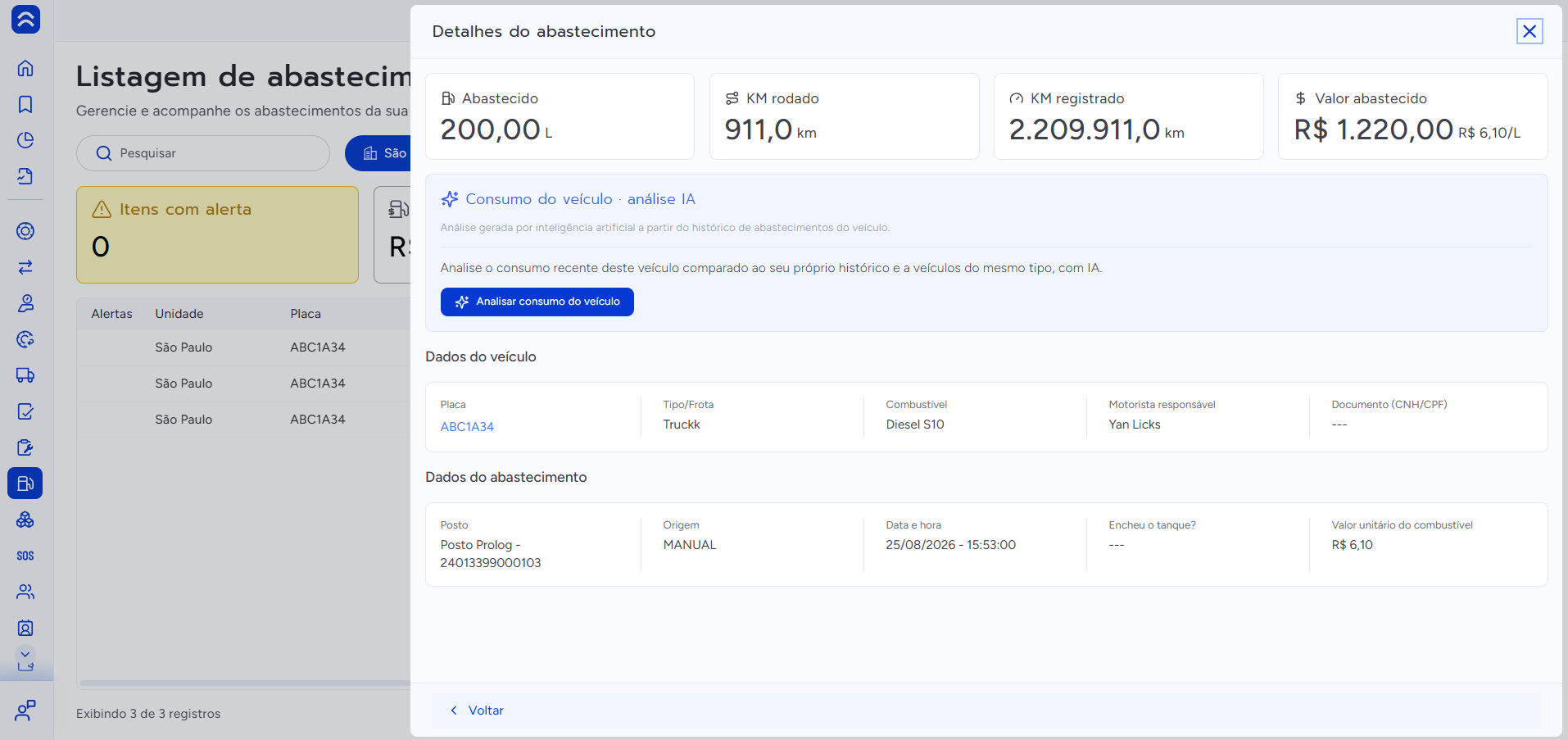Open the ABC1A34 plate link in vehicle data
The height and width of the screenshot is (740, 1568).
point(467,426)
